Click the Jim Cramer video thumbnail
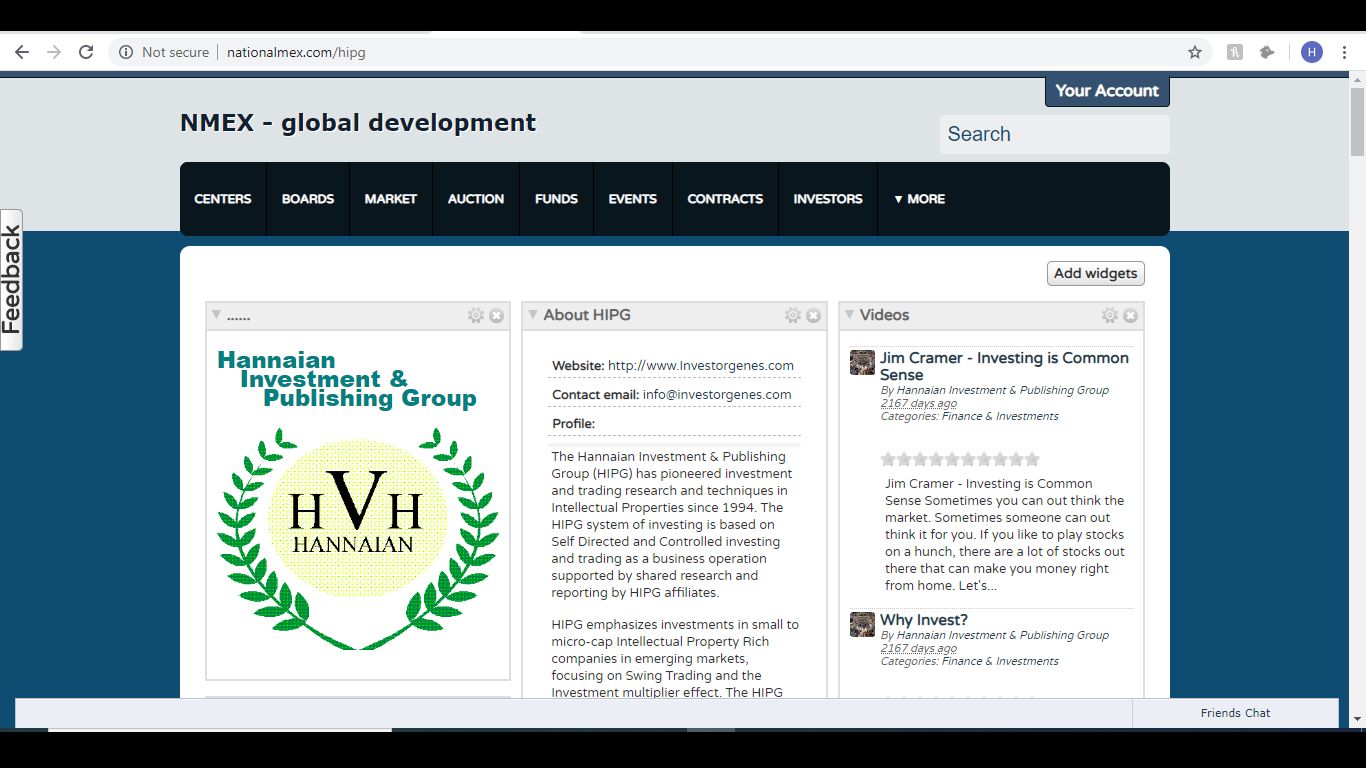This screenshot has height=768, width=1366. point(862,362)
